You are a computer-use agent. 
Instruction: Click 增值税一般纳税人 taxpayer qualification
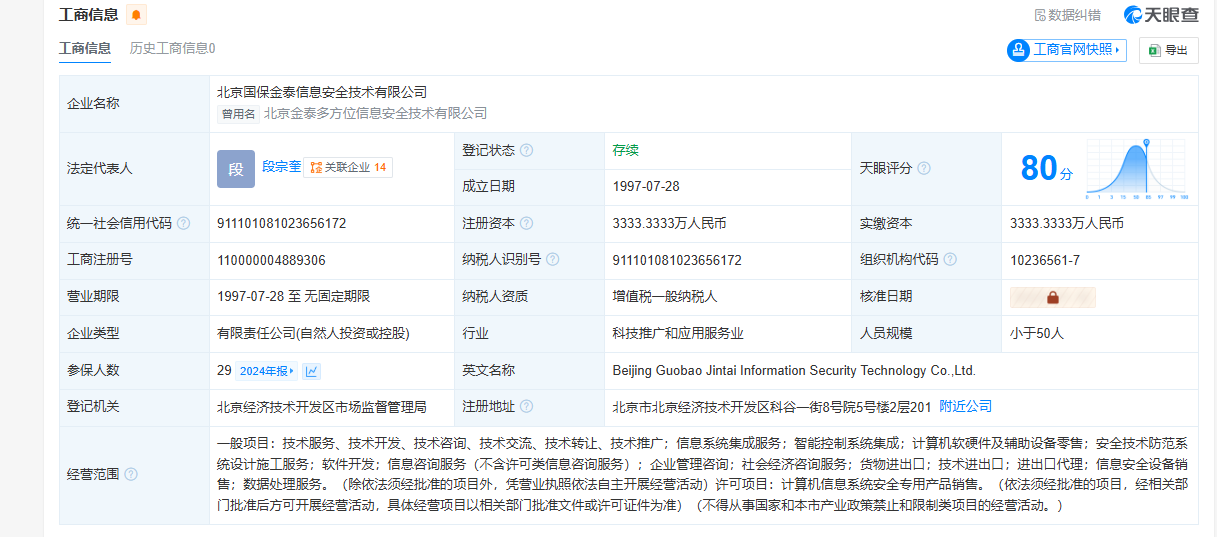[x=665, y=296]
